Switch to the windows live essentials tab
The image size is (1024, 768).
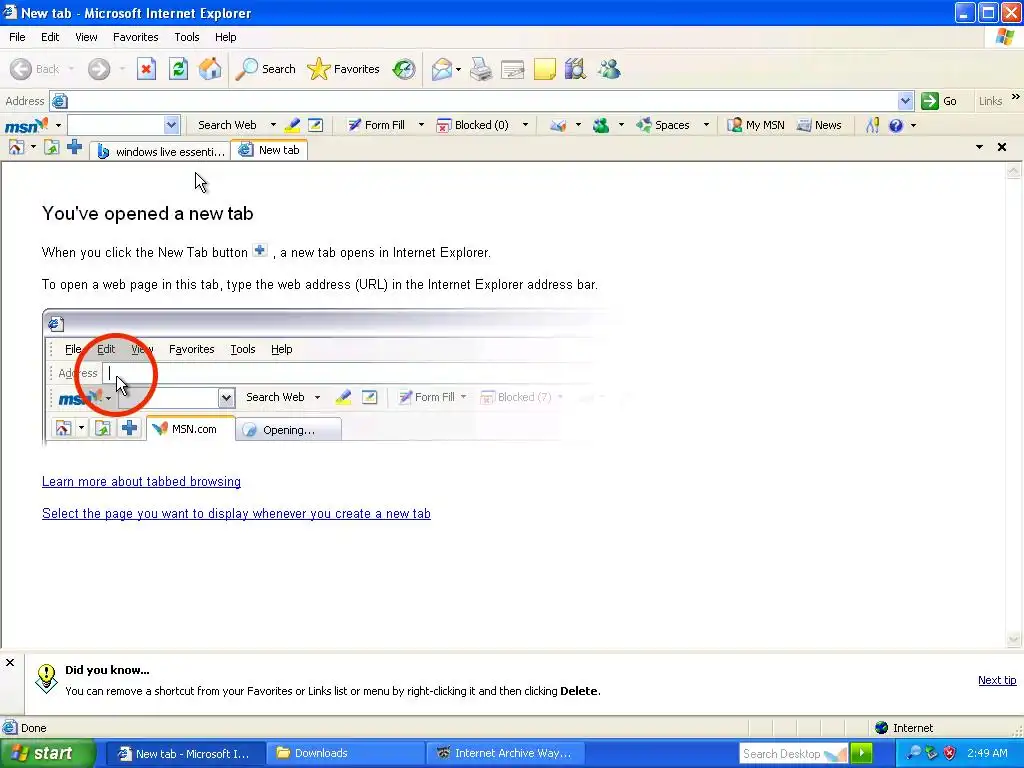(x=160, y=151)
